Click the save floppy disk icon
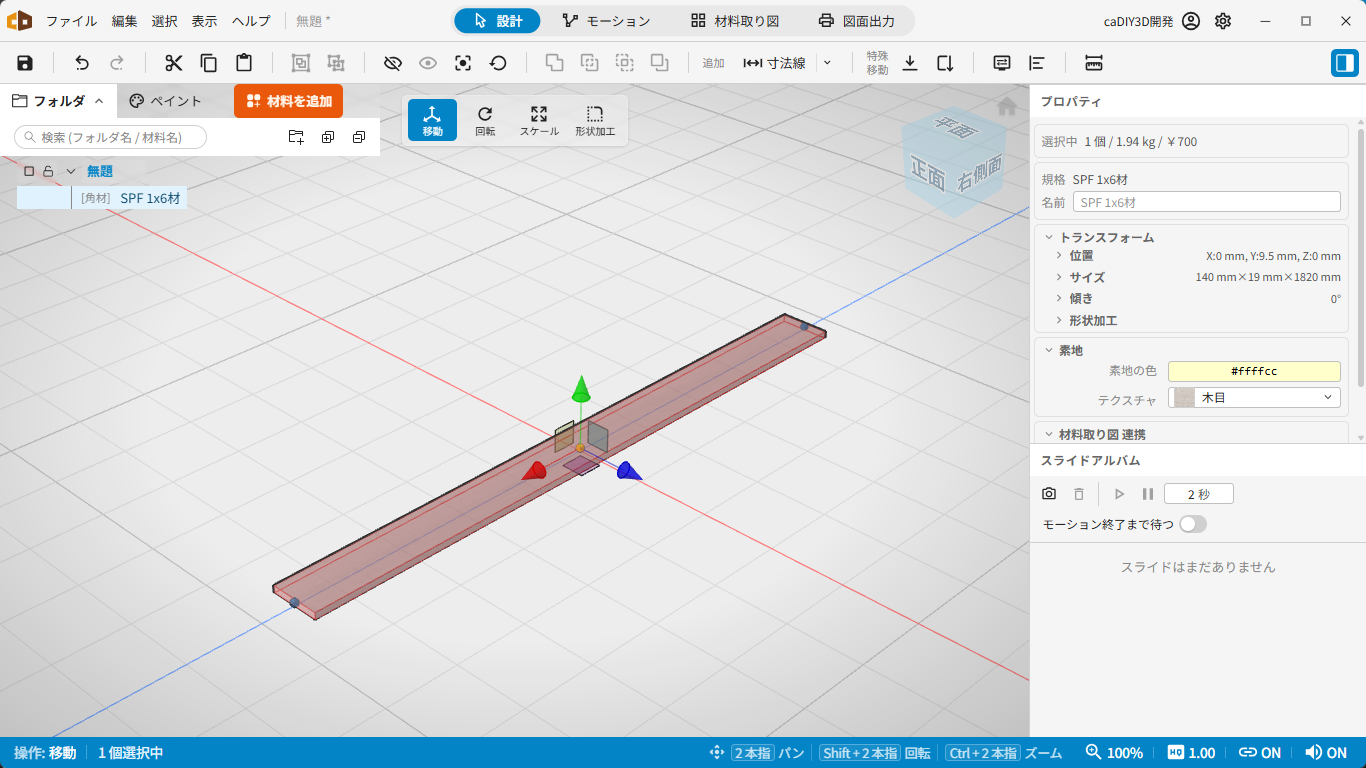 (x=25, y=63)
